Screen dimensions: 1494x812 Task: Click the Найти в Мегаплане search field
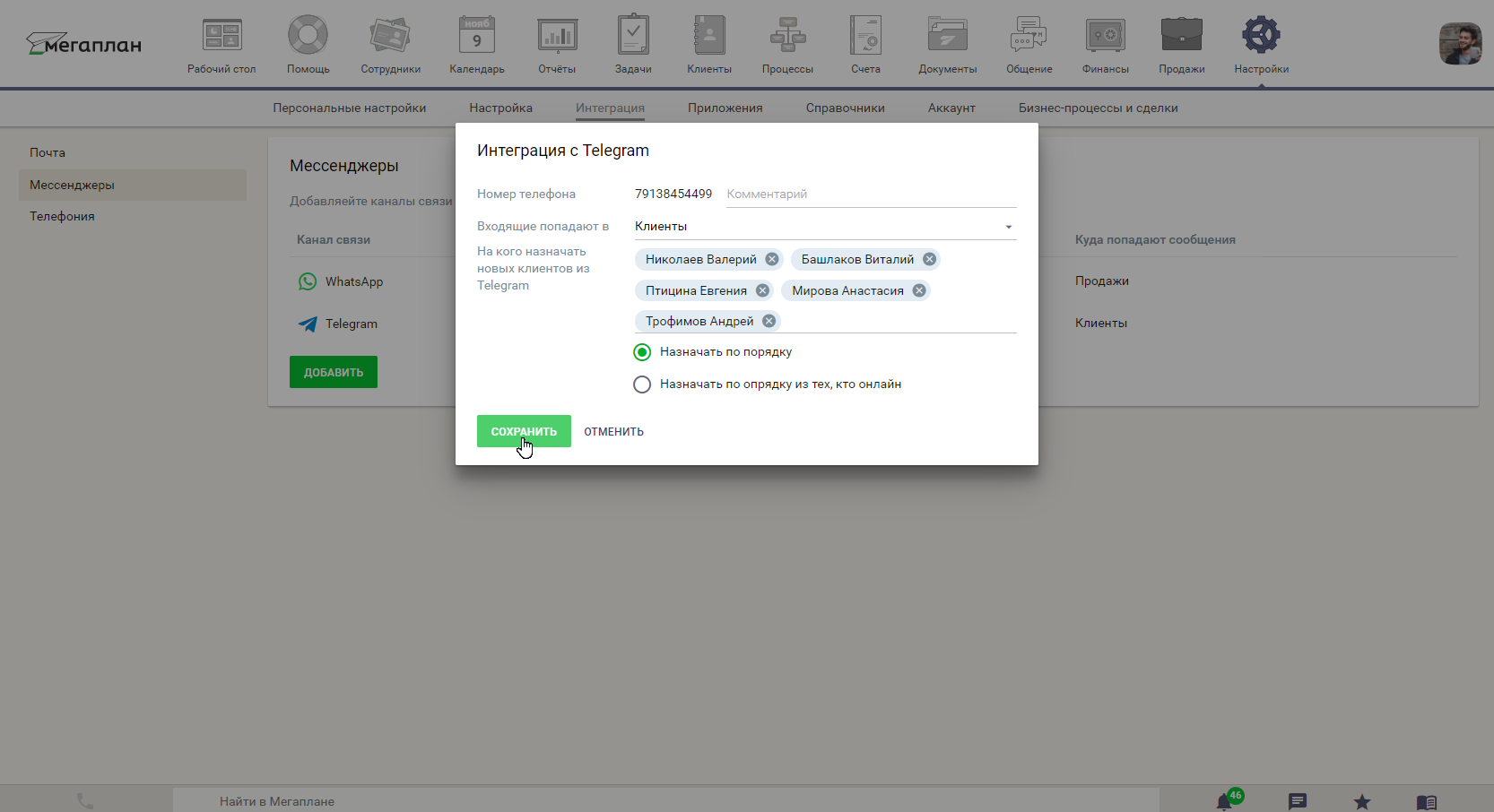pyautogui.click(x=665, y=801)
